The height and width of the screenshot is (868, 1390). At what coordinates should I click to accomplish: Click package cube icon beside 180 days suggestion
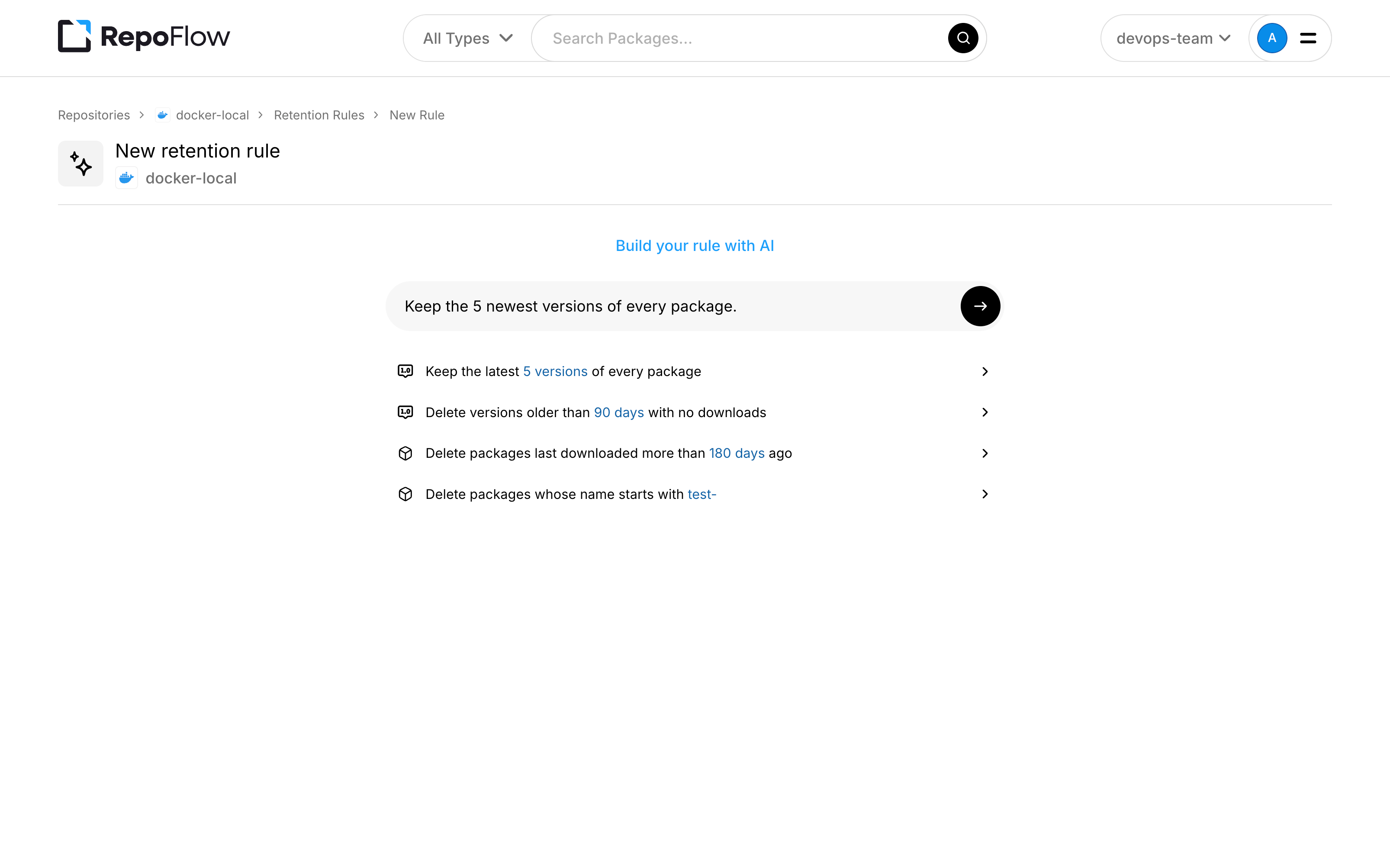(x=405, y=453)
